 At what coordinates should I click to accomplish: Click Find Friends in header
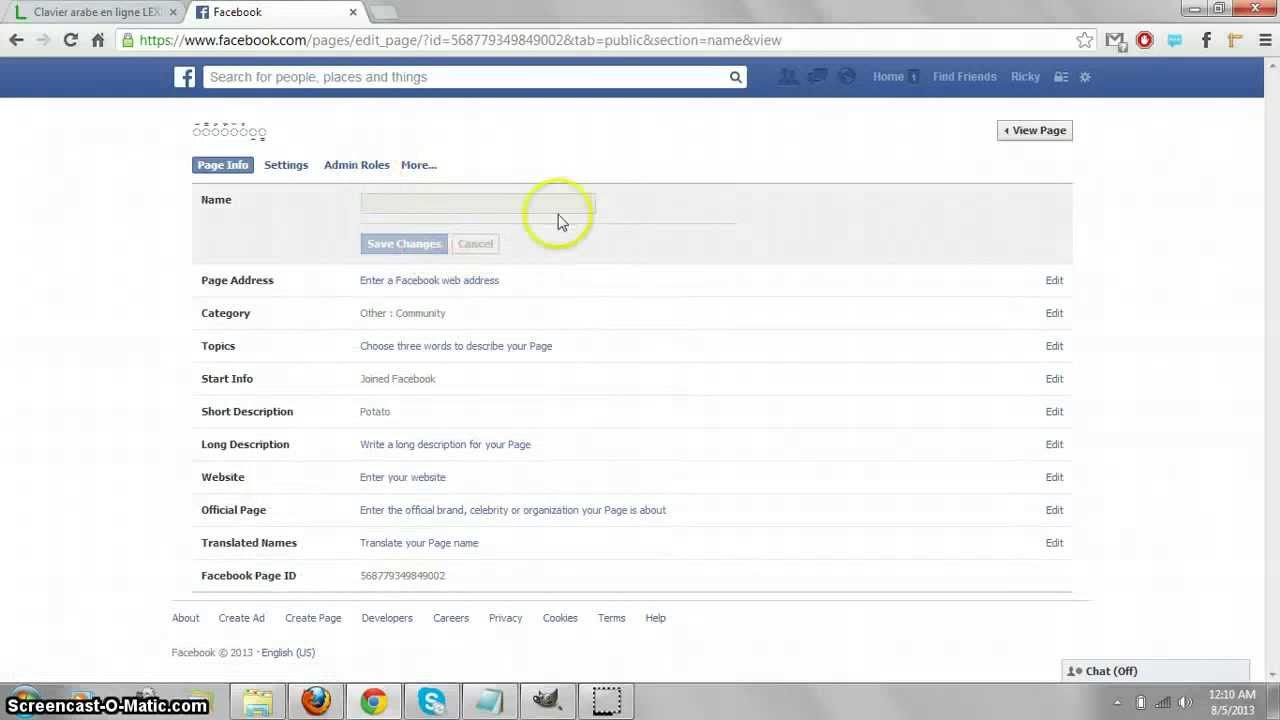(x=965, y=77)
